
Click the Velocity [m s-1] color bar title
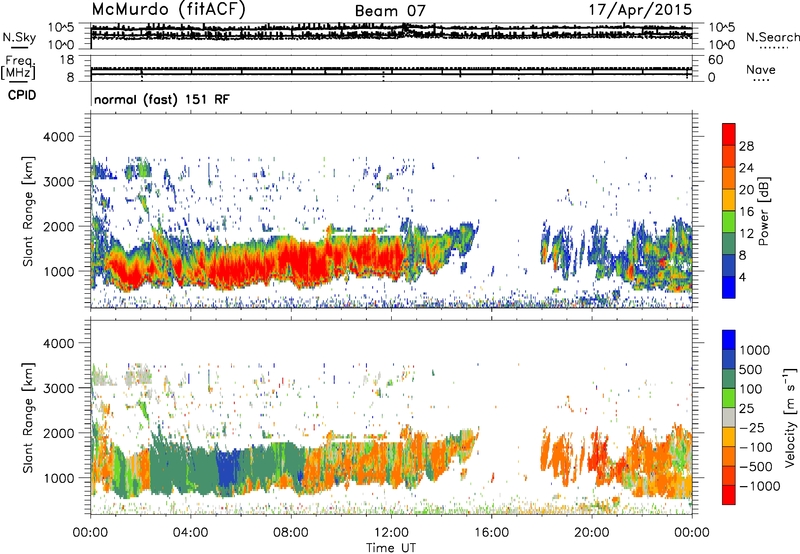(790, 417)
